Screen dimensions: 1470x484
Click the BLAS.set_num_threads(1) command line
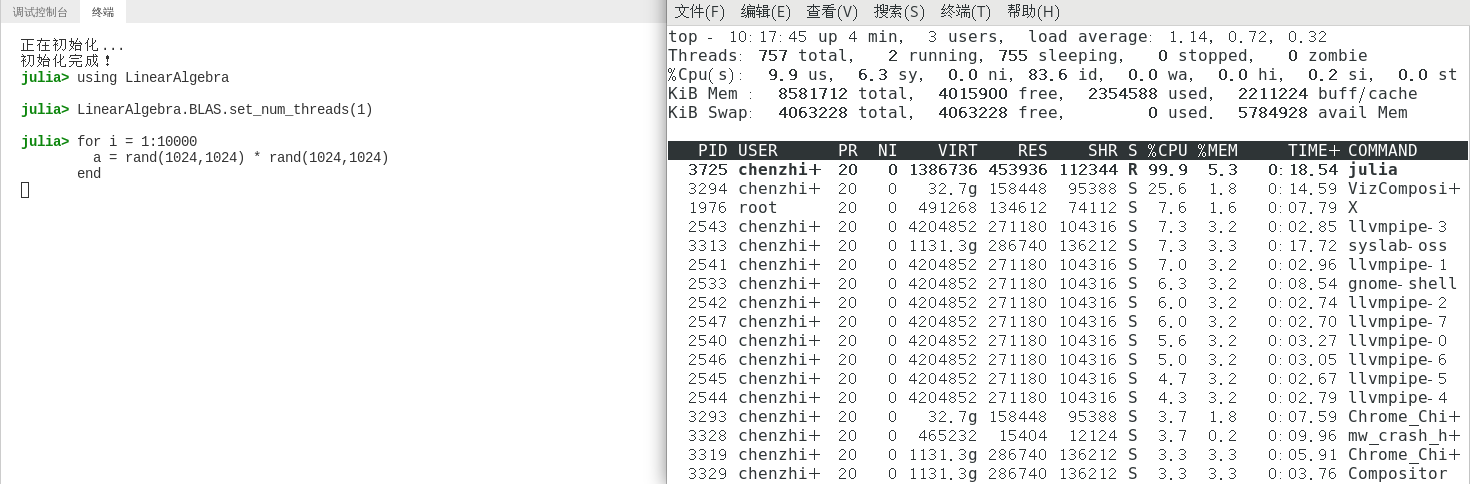coord(224,110)
